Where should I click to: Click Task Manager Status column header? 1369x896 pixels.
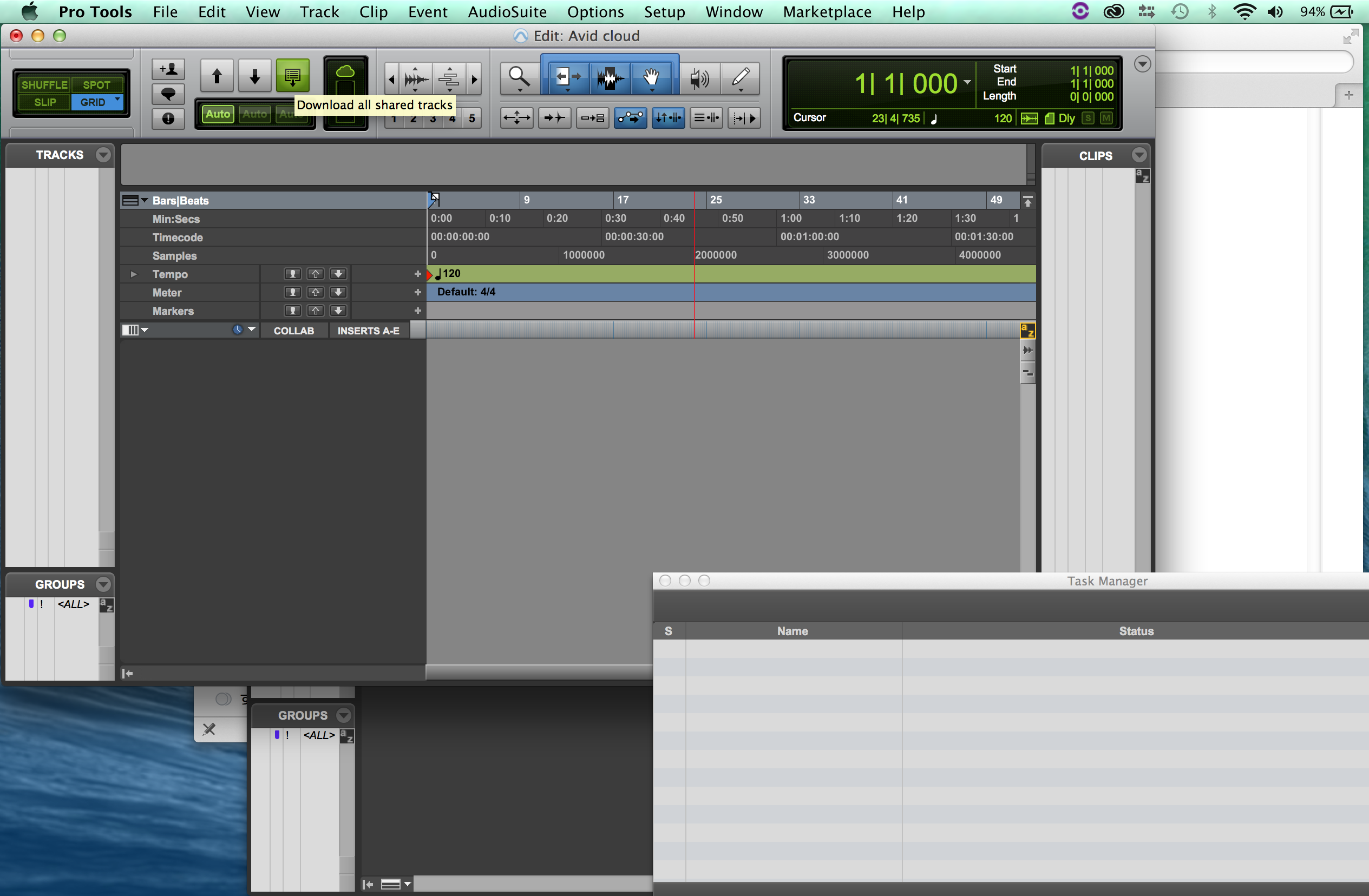(1136, 631)
